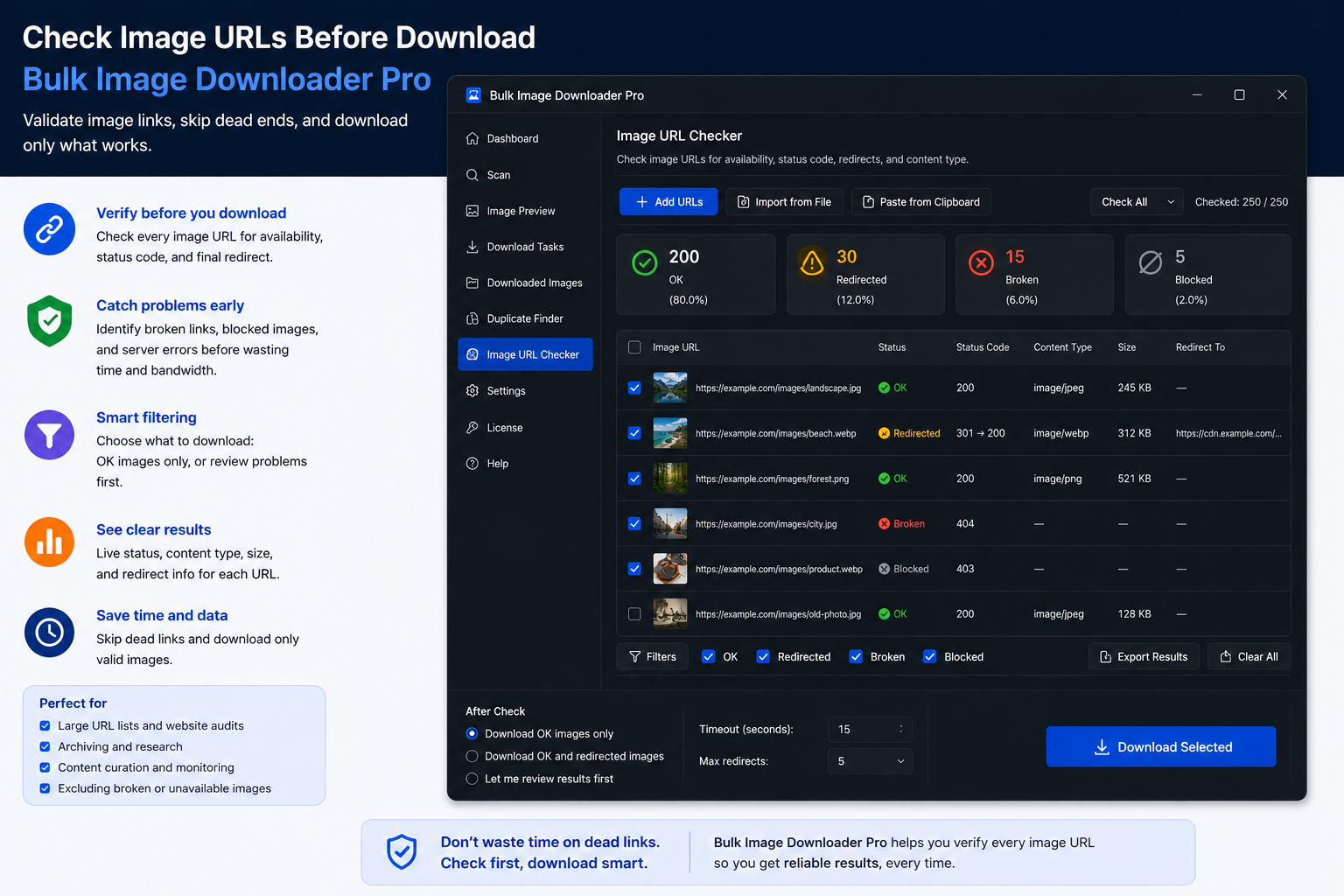Open Duplicate Finder in the sidebar
Screen dimensions: 1344x896
click(525, 318)
